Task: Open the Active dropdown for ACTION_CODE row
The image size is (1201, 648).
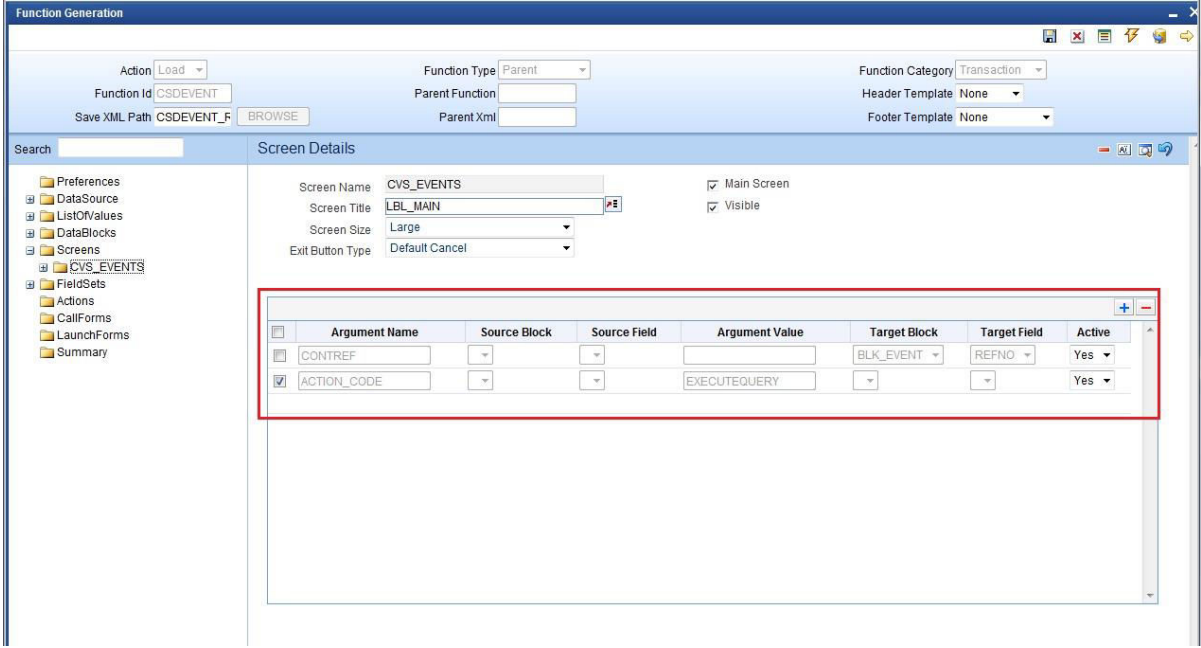Action: (1093, 381)
